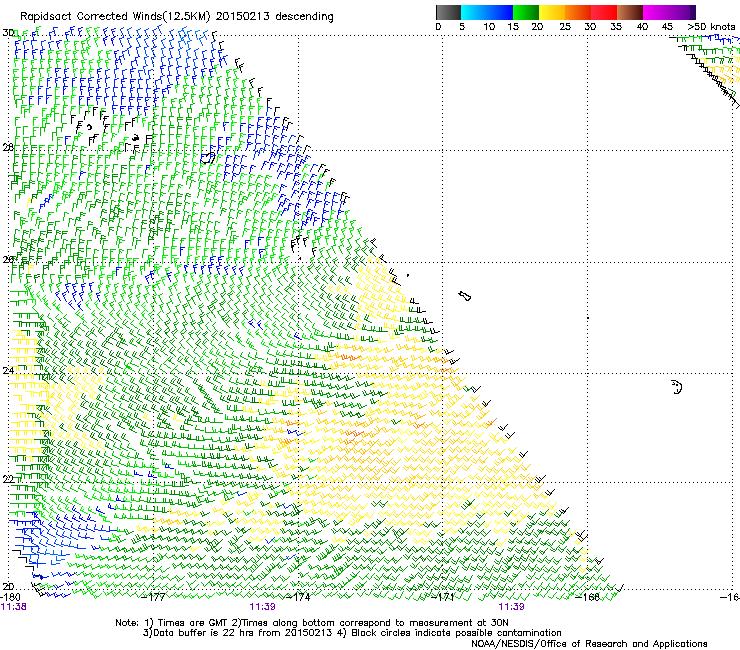Click the latitude label 20
The height and width of the screenshot is (650, 740).
point(8,586)
